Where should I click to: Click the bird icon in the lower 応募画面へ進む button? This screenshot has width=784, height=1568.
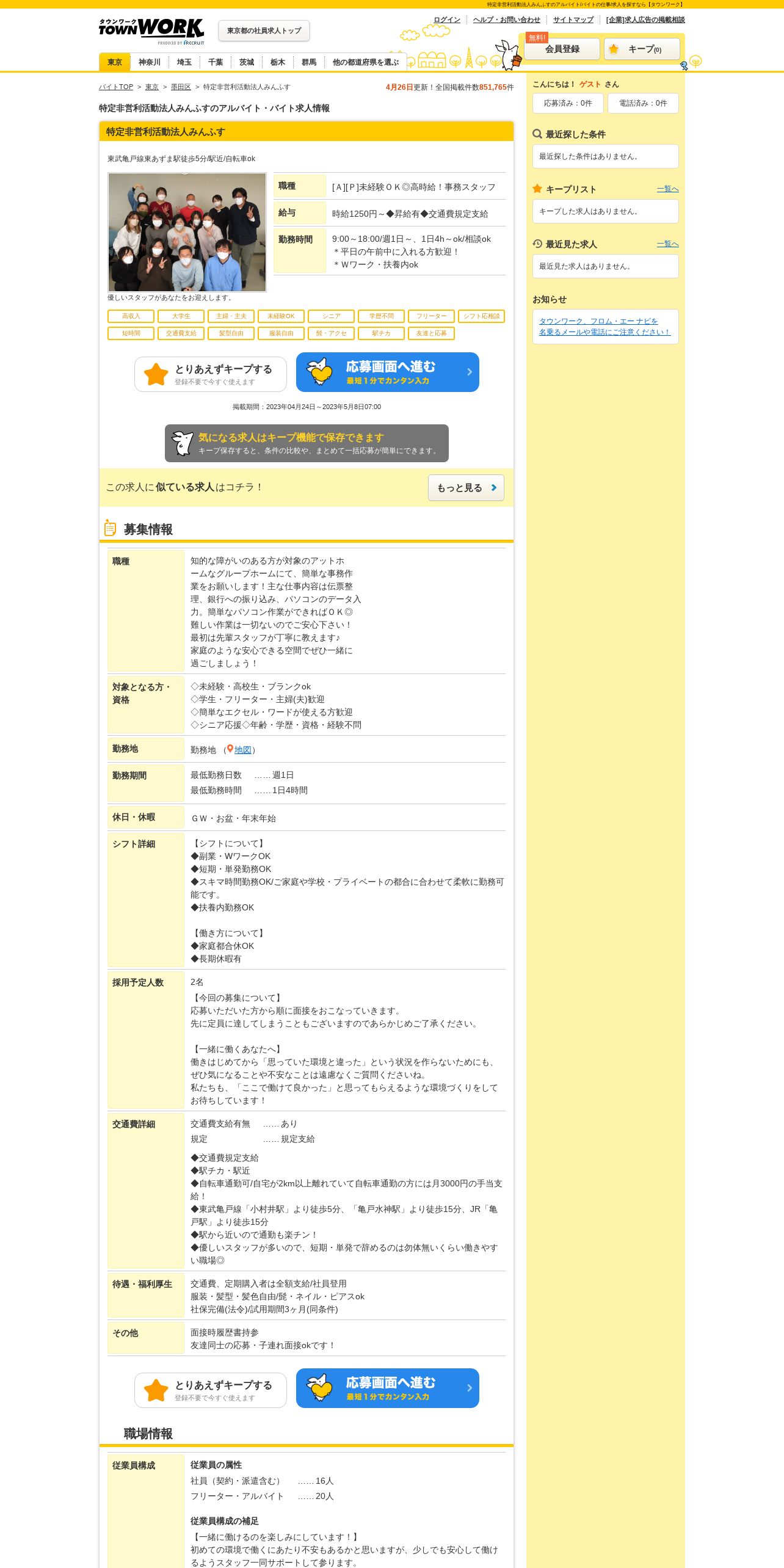[319, 1387]
